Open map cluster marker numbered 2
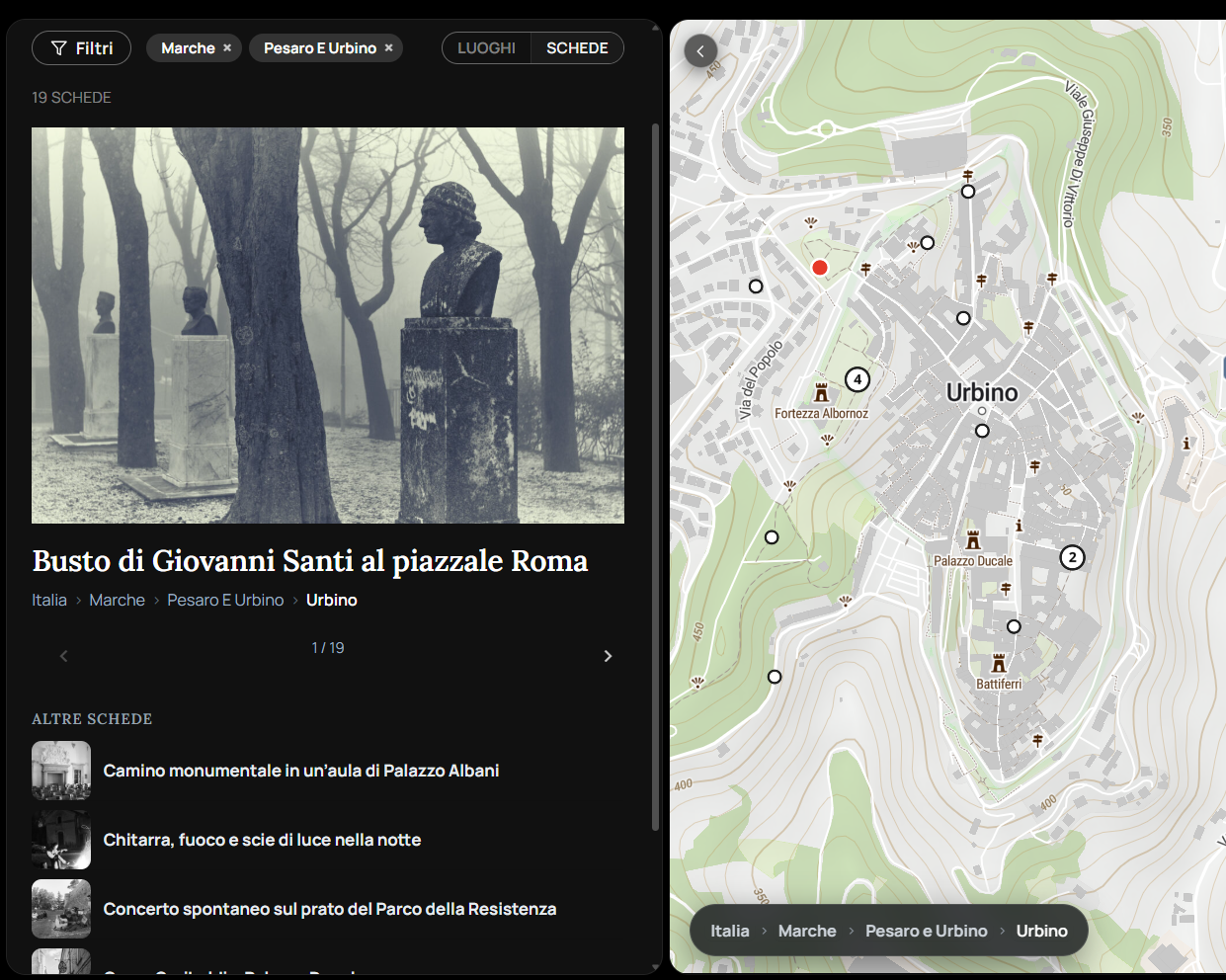The height and width of the screenshot is (980, 1226). pyautogui.click(x=1072, y=557)
